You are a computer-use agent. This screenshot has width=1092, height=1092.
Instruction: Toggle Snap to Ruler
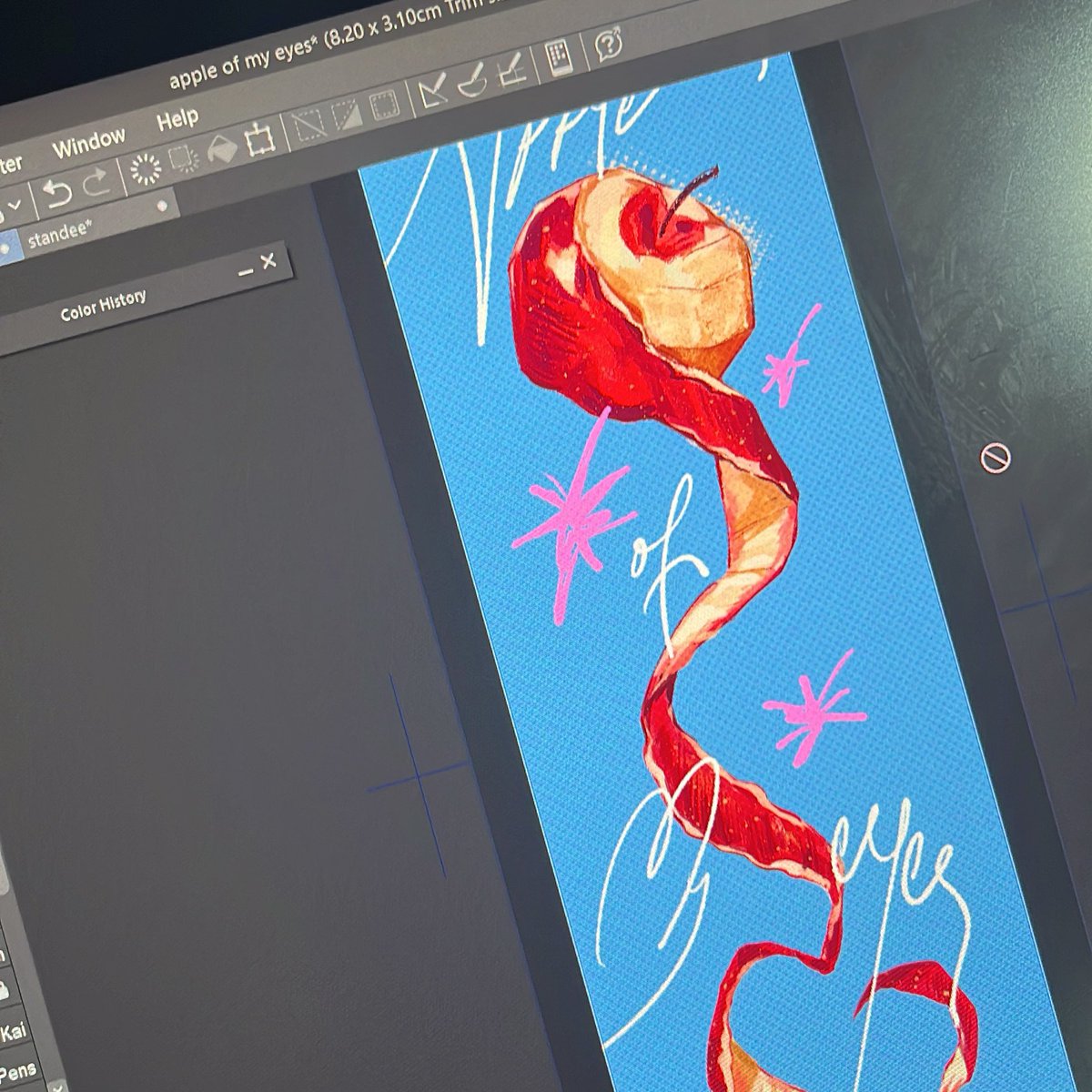pyautogui.click(x=433, y=92)
